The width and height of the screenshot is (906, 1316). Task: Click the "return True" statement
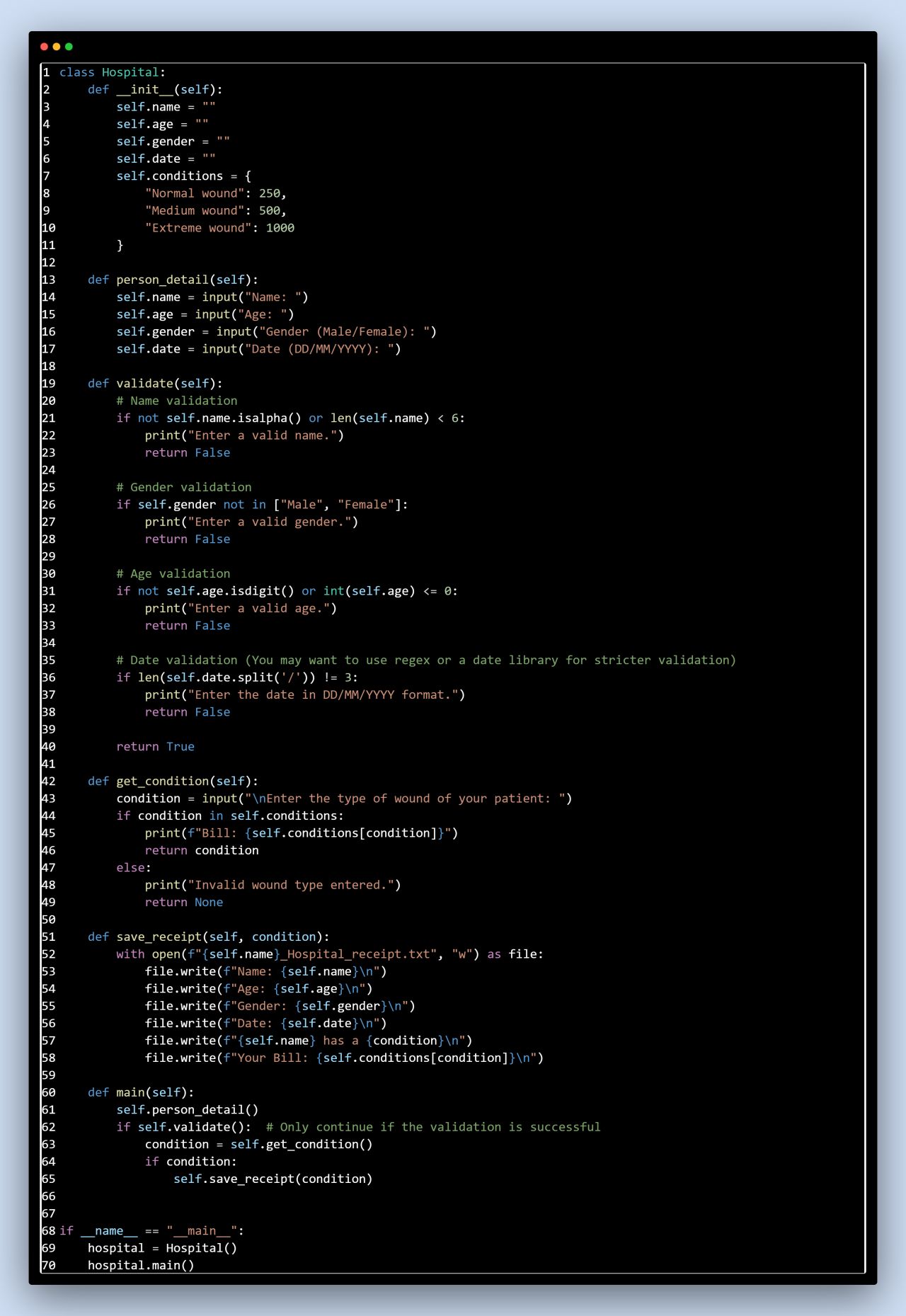[155, 747]
